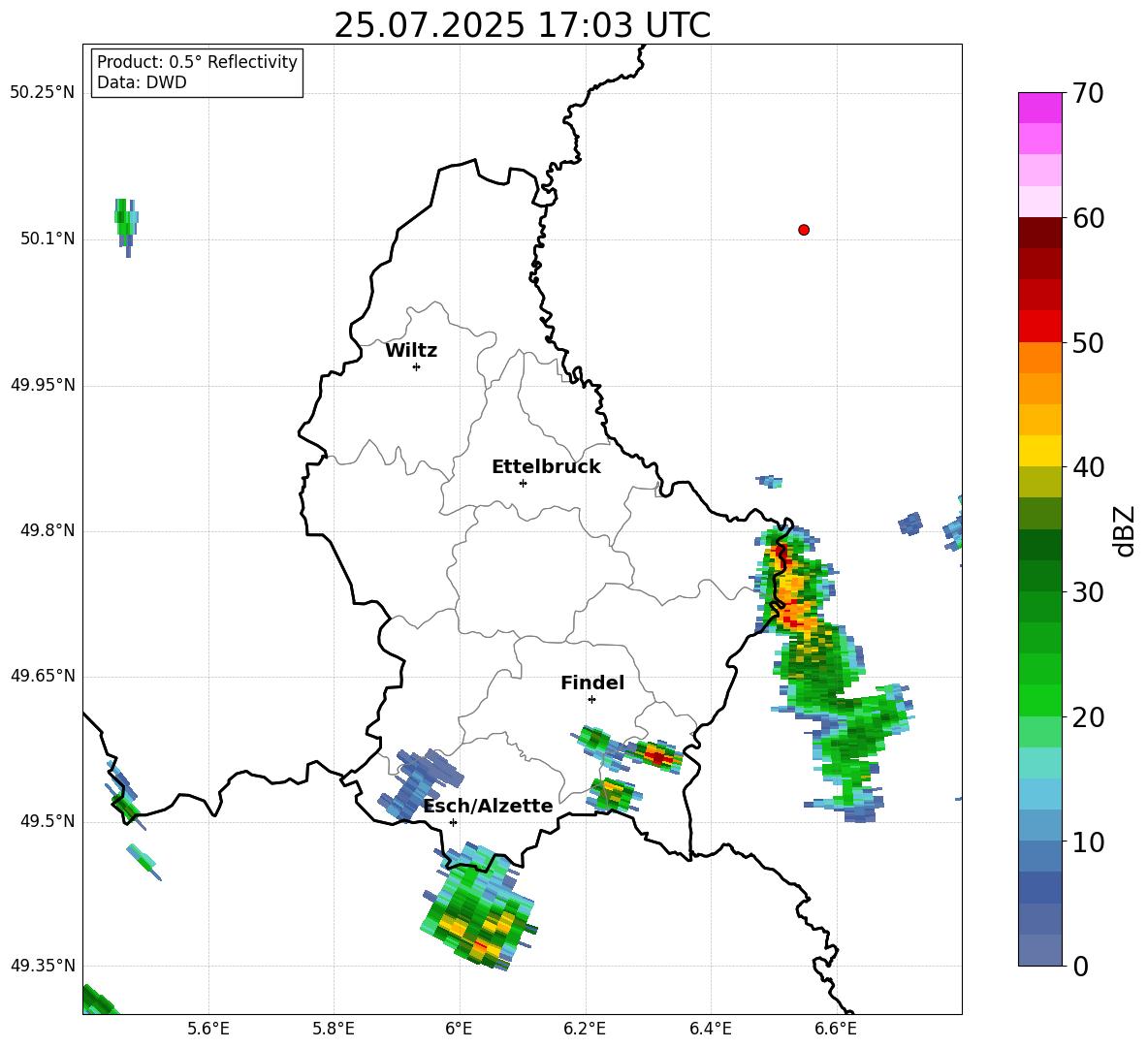Click the Ettelbruck city label
Viewport: 1148px width, 1048px height.
click(x=546, y=467)
